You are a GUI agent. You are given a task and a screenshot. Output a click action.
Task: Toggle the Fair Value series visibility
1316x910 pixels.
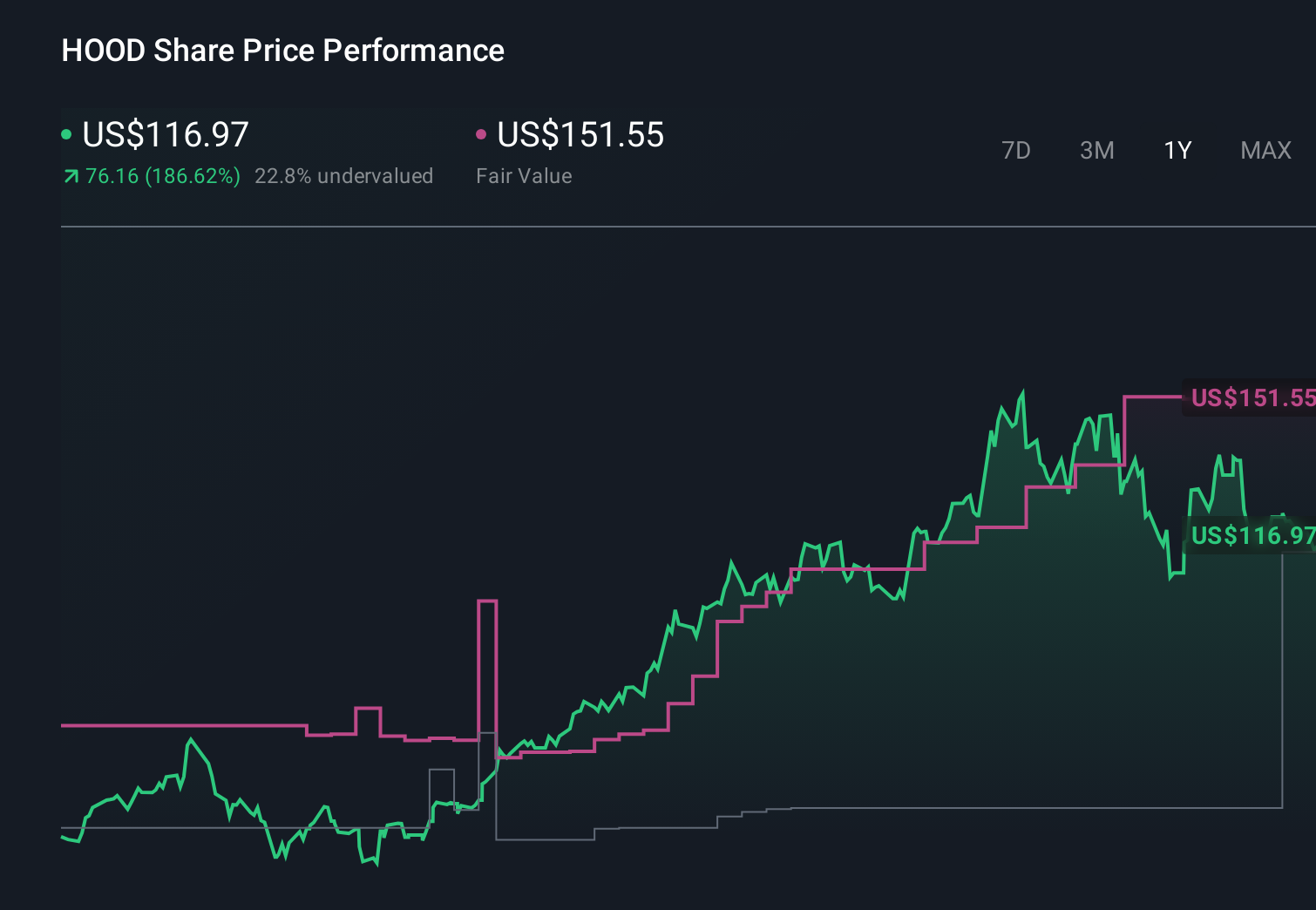[x=481, y=133]
